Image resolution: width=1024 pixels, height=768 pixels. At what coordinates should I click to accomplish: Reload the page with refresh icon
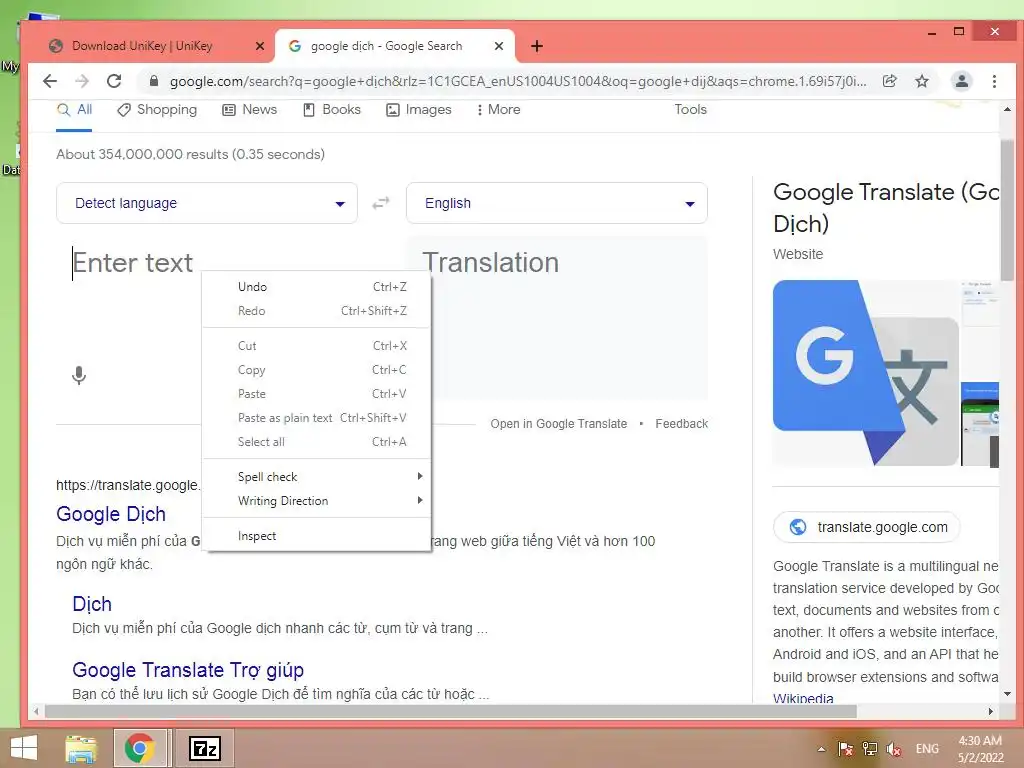[x=114, y=81]
